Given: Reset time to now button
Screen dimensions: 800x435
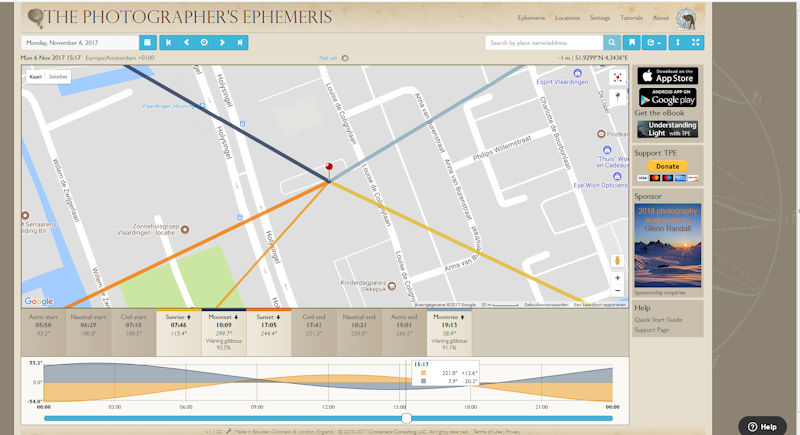Looking at the screenshot, I should pos(204,42).
